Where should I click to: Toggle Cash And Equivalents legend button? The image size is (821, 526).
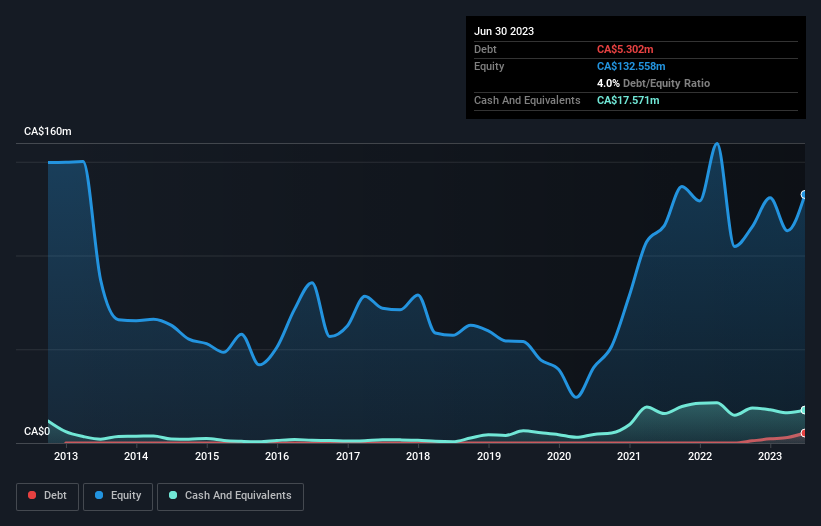coord(230,496)
